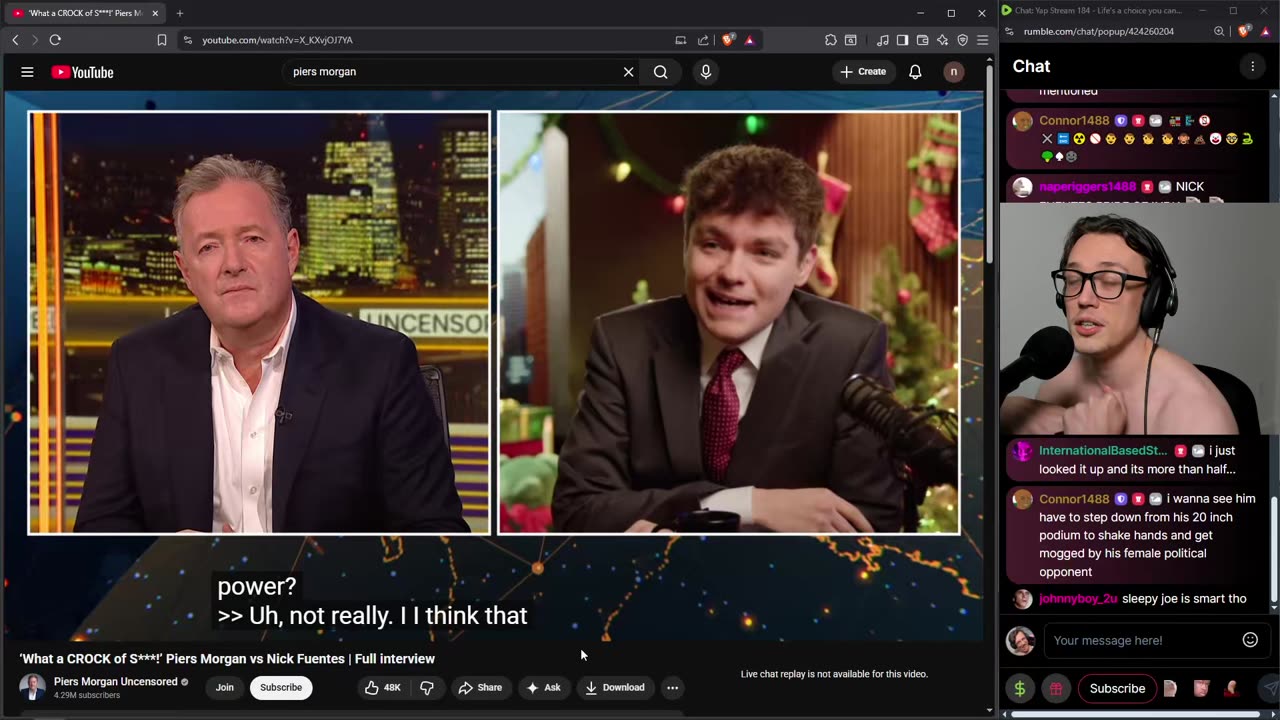
Task: Open the Piers Morgan channel avatar
Action: click(x=32, y=687)
